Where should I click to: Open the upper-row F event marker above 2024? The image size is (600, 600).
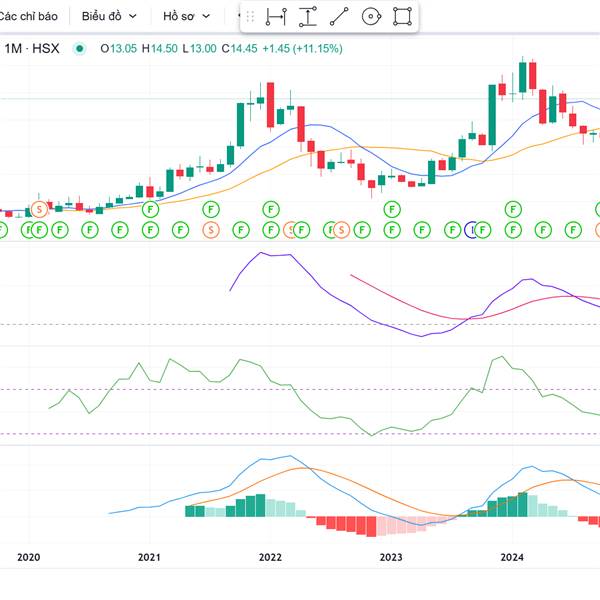point(513,209)
